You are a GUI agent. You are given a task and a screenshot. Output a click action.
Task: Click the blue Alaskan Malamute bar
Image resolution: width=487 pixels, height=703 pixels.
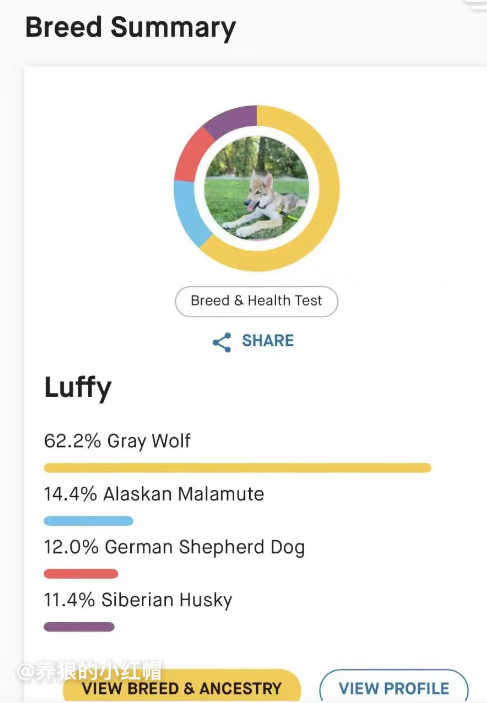click(x=88, y=521)
